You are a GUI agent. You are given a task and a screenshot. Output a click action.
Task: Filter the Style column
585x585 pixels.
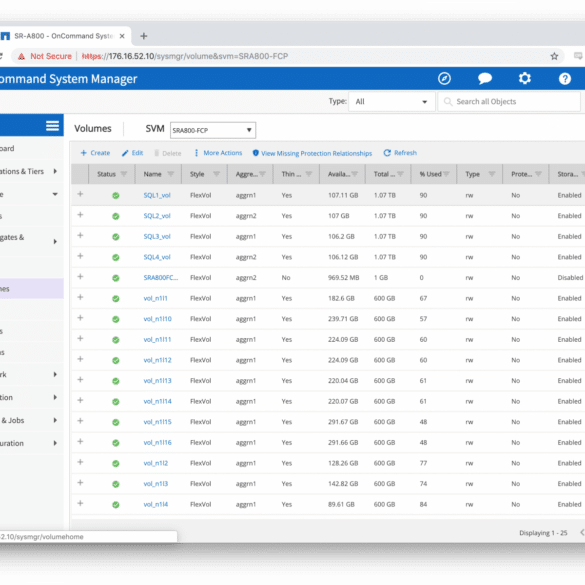216,174
